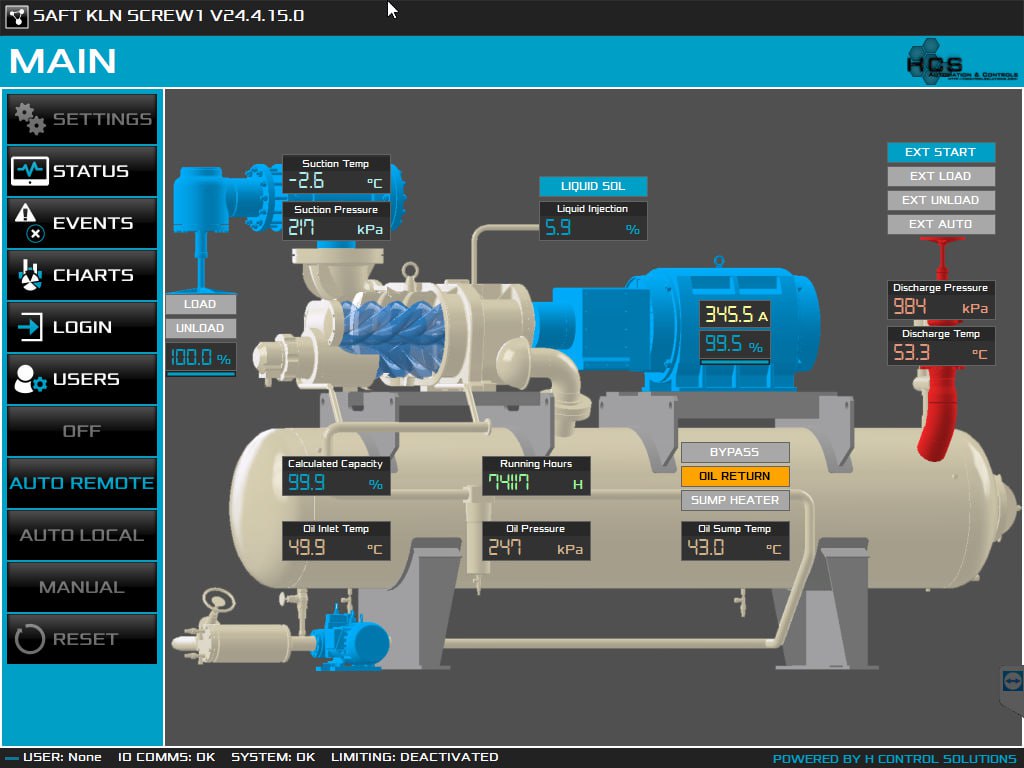Click the Oil Pressure 247 kPa readout
Viewport: 1024px width, 768px height.
pos(536,541)
